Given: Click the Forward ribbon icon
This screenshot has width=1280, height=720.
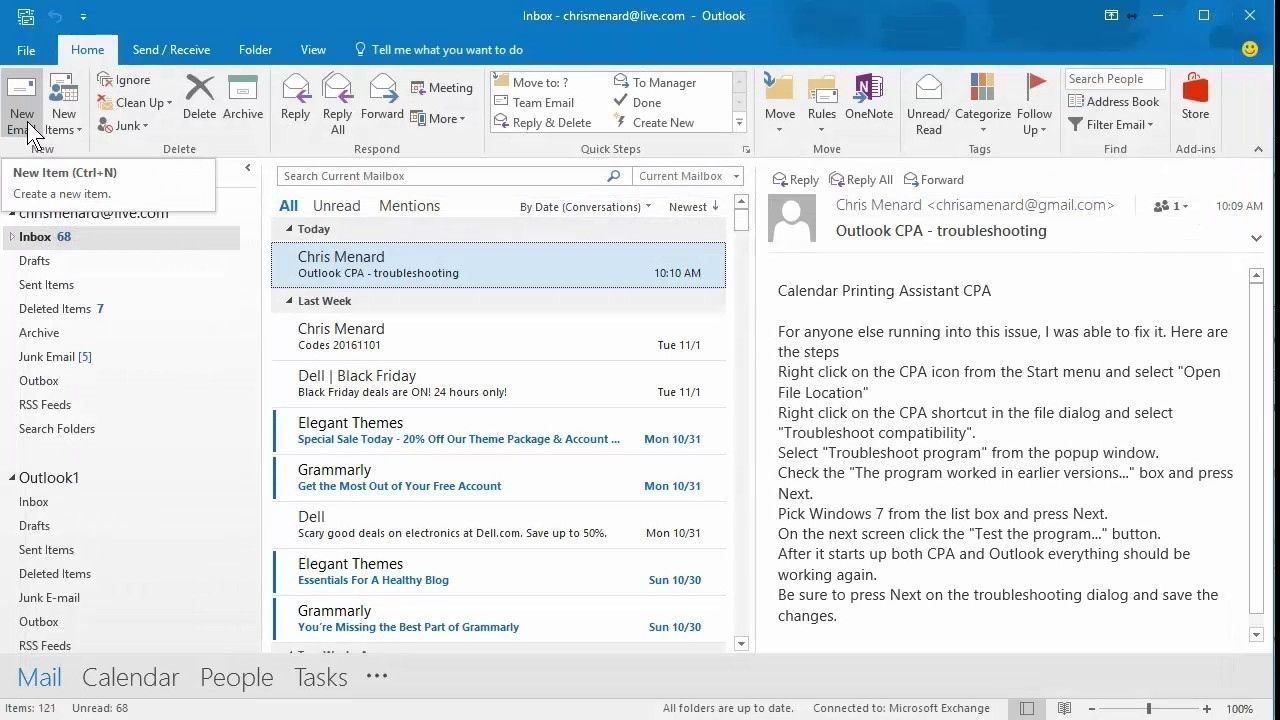Looking at the screenshot, I should (382, 88).
